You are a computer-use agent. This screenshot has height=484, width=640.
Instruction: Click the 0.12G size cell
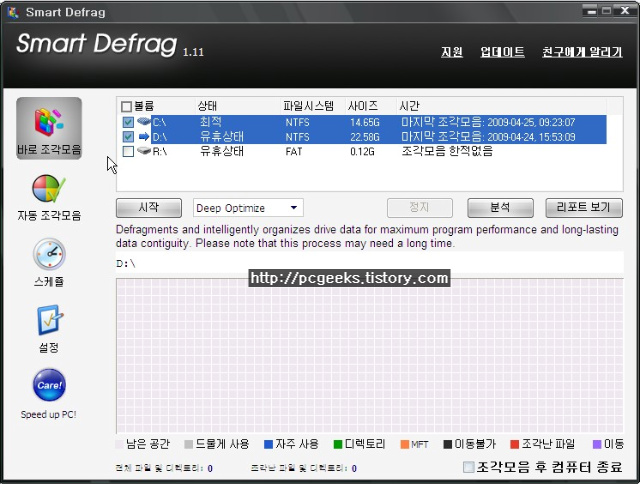362,152
